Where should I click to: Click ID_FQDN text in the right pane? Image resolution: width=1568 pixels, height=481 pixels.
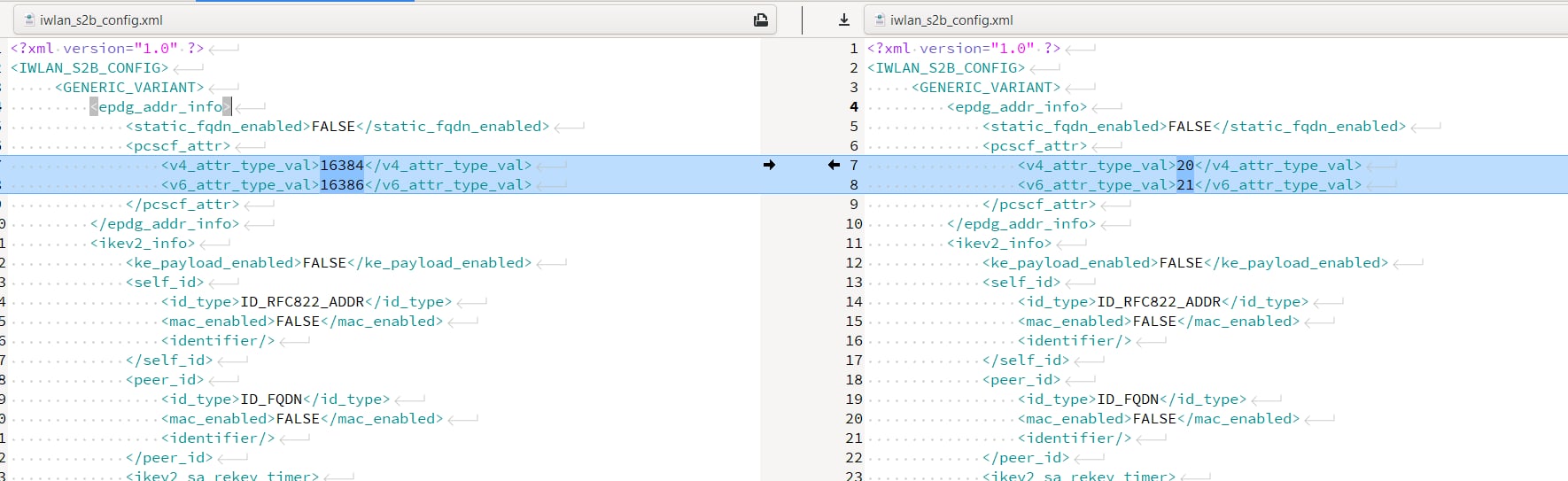click(1128, 400)
